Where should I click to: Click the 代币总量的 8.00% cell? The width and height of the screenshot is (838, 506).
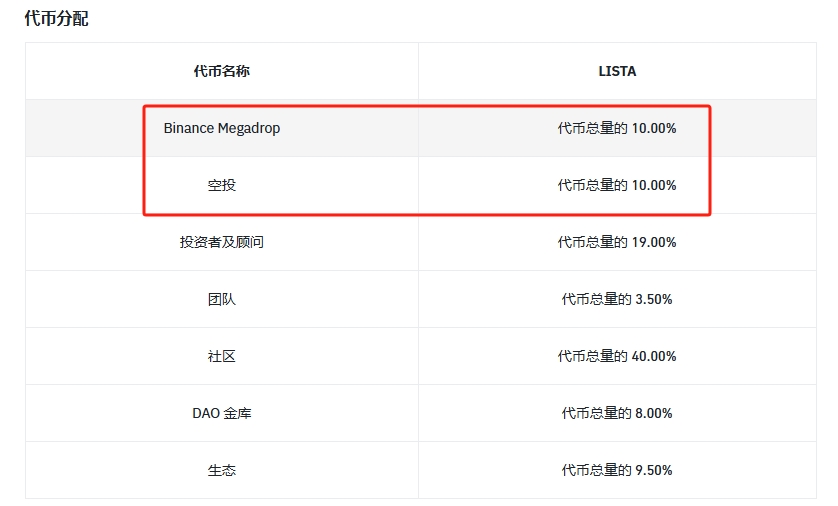pos(617,413)
